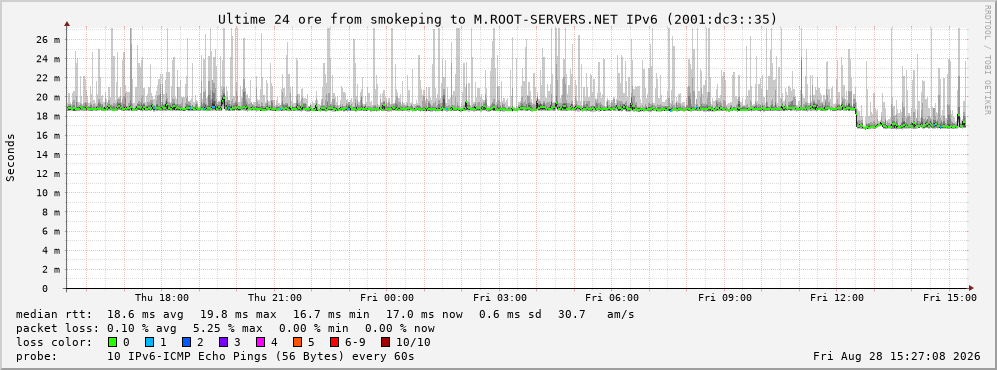The height and width of the screenshot is (370, 997).
Task: Click the Fri 12:00 time axis label
Action: [837, 298]
